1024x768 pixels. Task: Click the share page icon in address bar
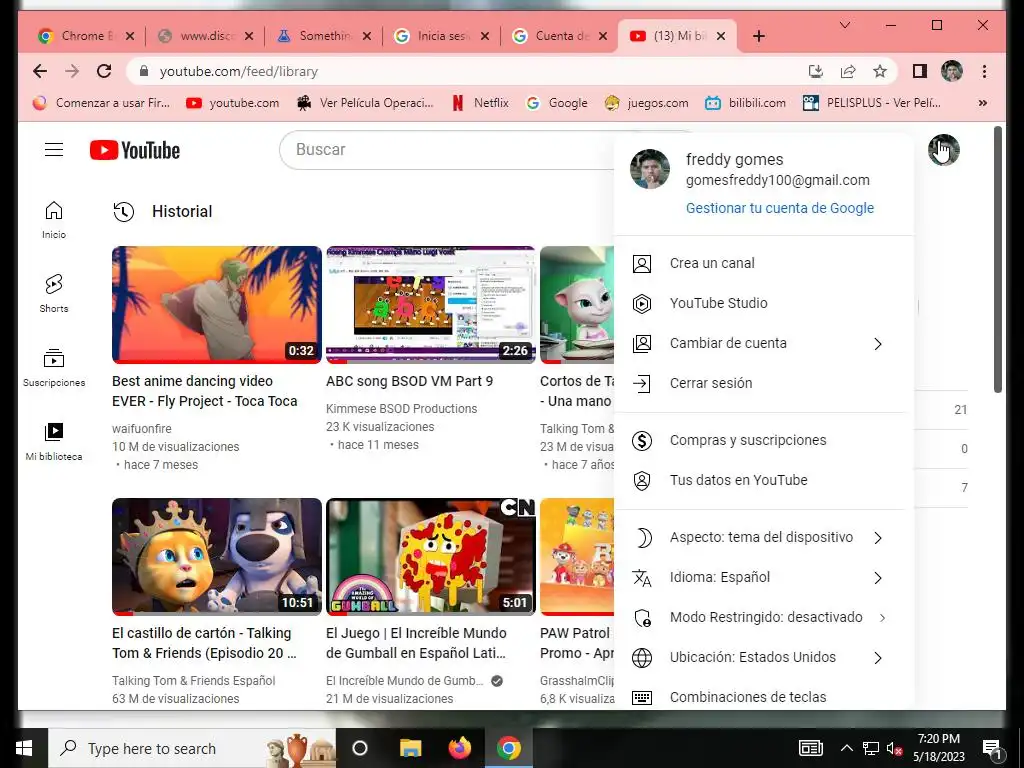tap(848, 71)
